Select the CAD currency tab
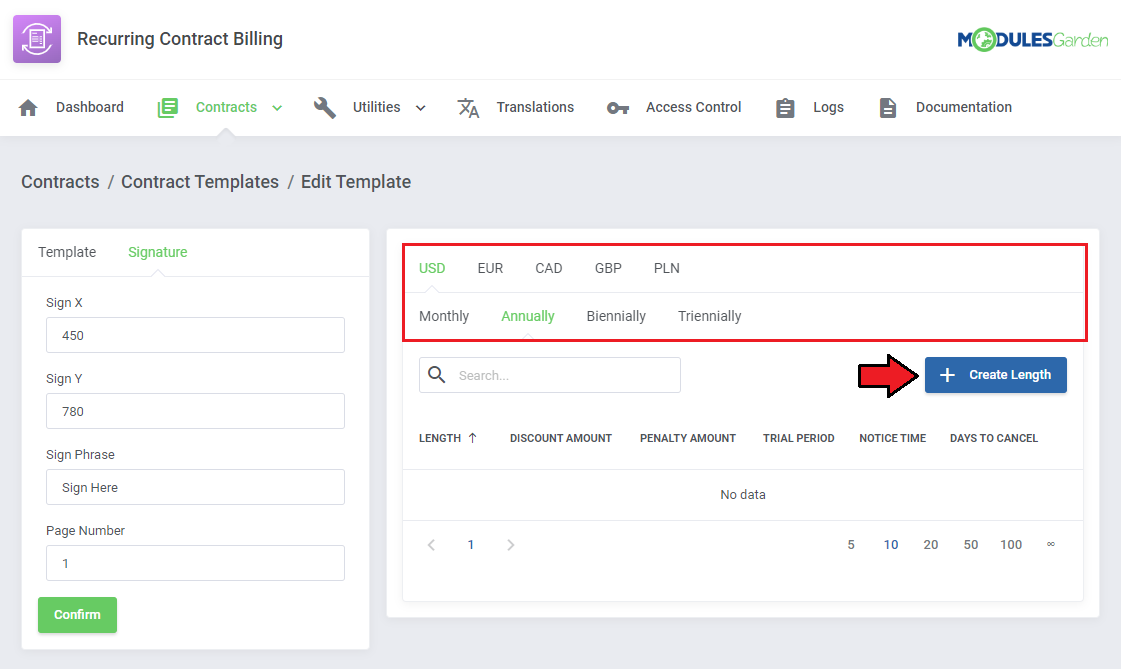Screen dimensions: 1121x669 pos(548,268)
